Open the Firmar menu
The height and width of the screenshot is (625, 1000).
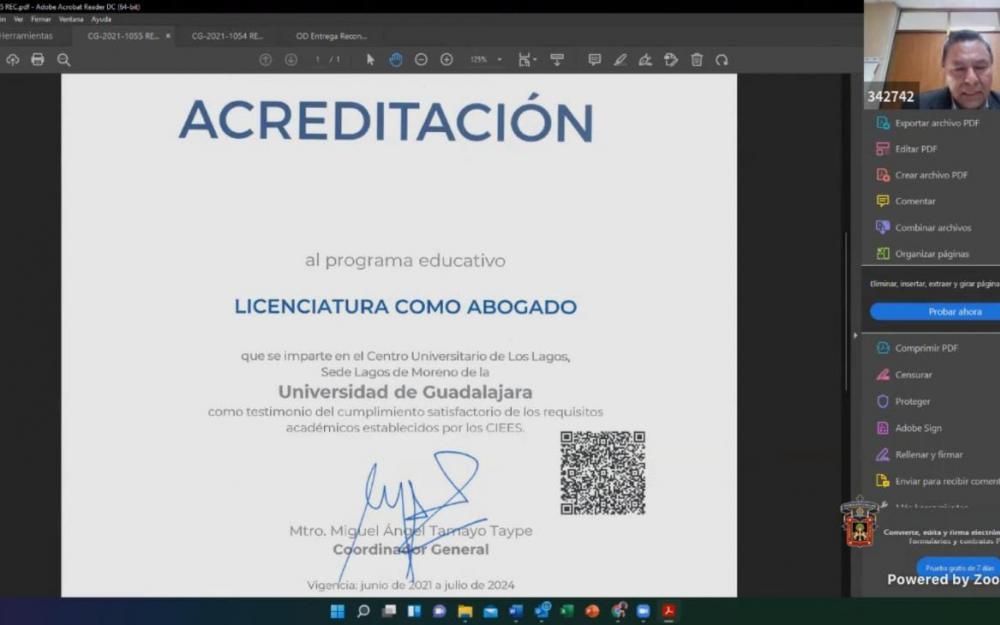(x=41, y=20)
